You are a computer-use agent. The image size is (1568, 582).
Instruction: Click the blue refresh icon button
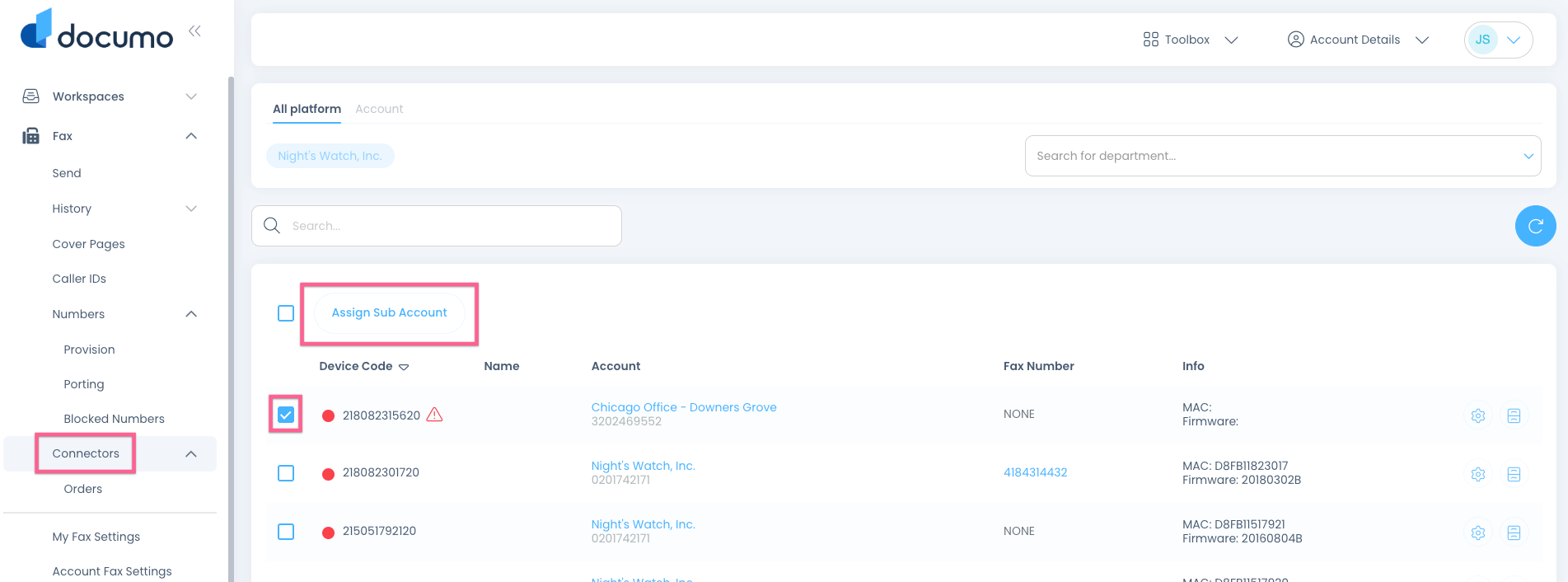(1535, 226)
